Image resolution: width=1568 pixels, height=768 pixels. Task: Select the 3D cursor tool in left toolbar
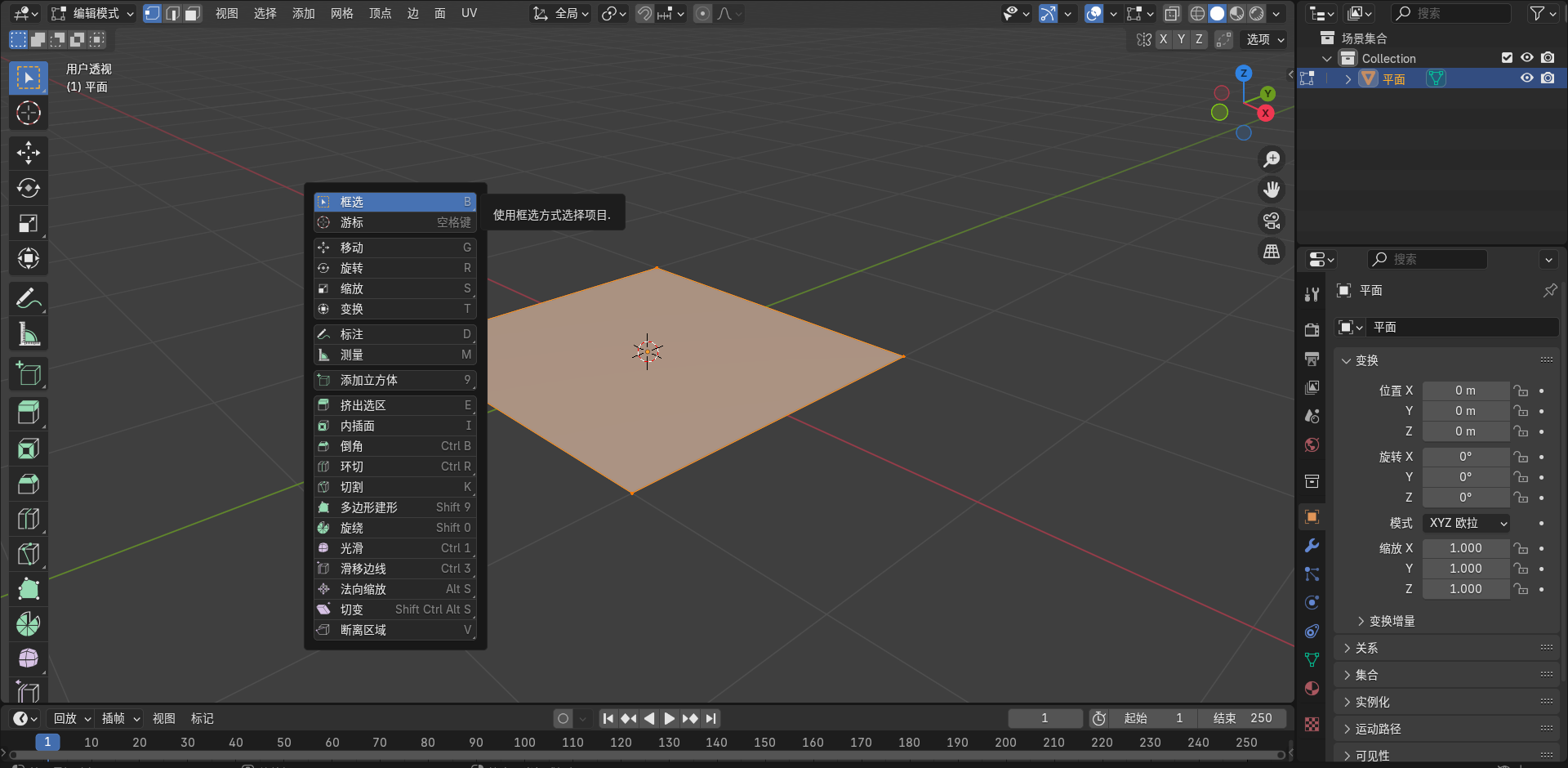tap(29, 113)
